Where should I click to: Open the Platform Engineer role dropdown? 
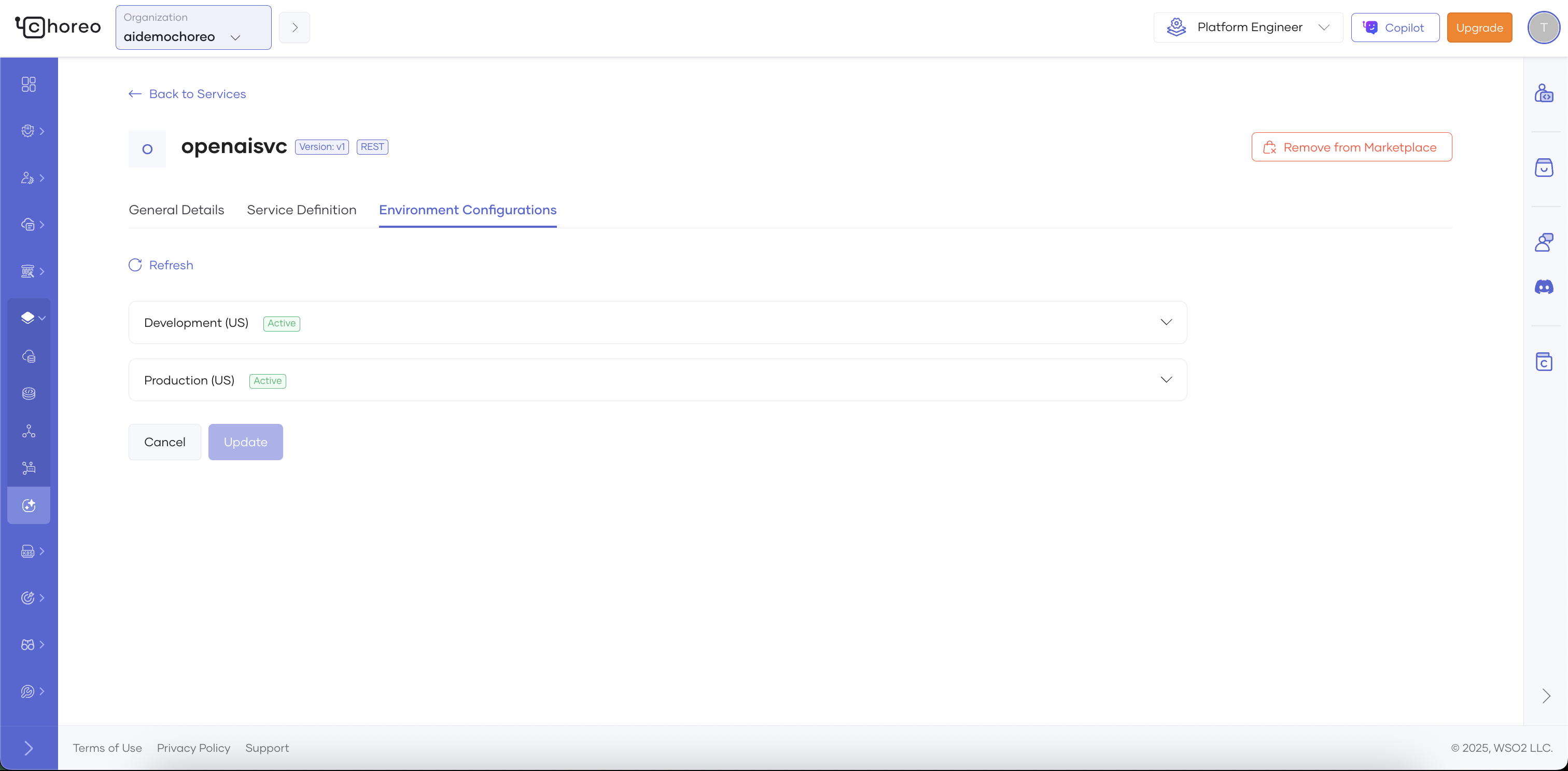pyautogui.click(x=1248, y=27)
